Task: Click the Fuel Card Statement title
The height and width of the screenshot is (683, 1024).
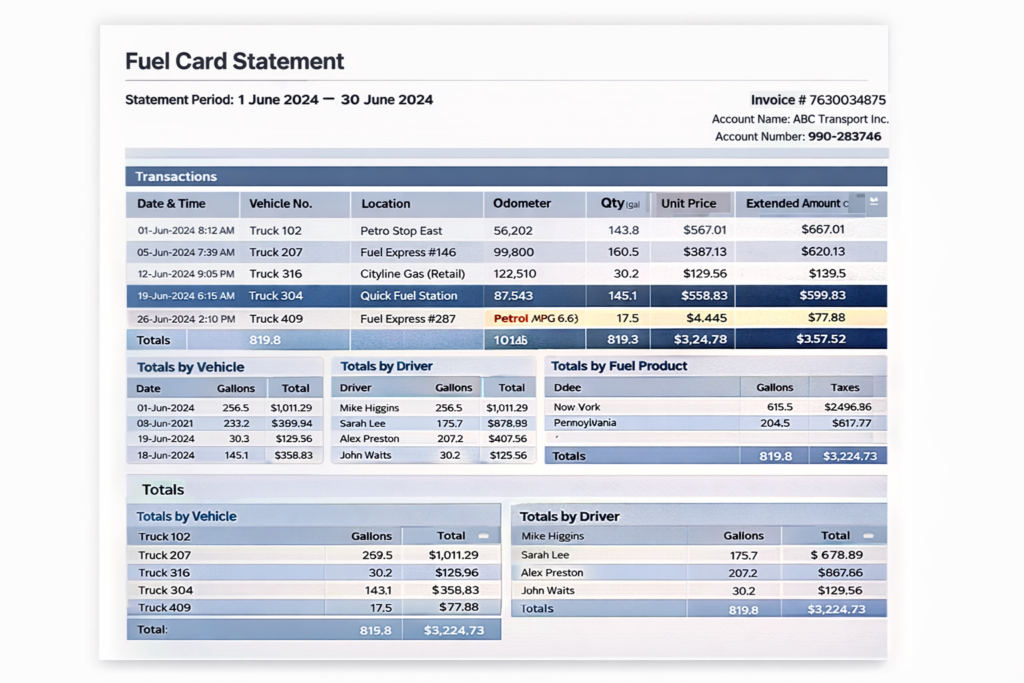Action: tap(235, 61)
